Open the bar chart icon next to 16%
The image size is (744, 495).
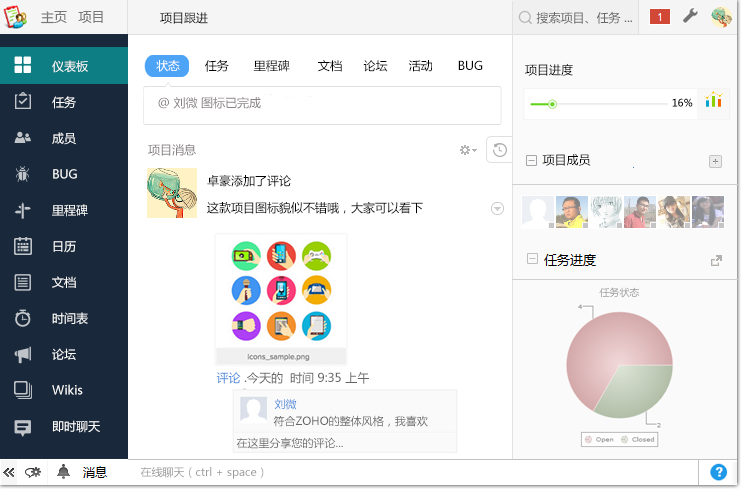click(713, 100)
